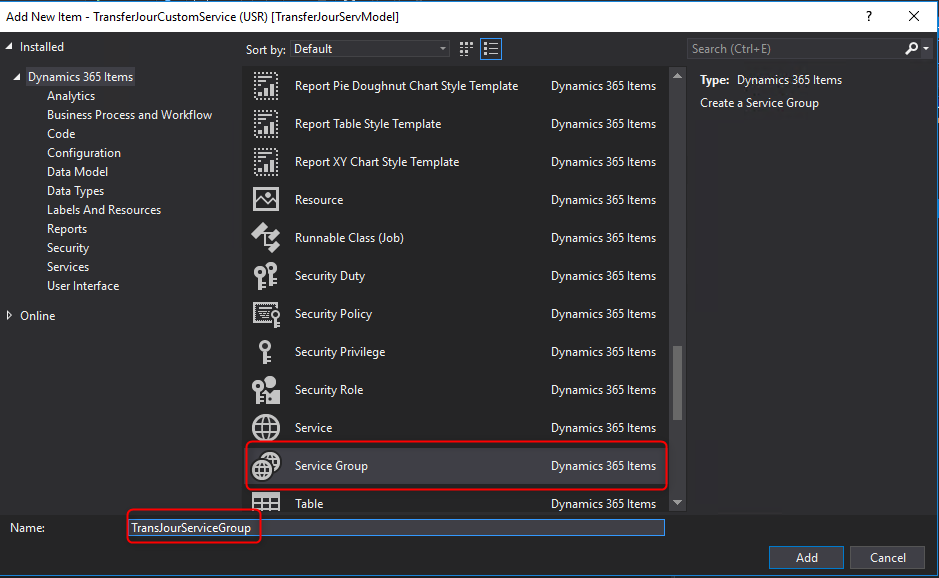Select the Security Policy icon
The width and height of the screenshot is (939, 578).
(x=266, y=314)
